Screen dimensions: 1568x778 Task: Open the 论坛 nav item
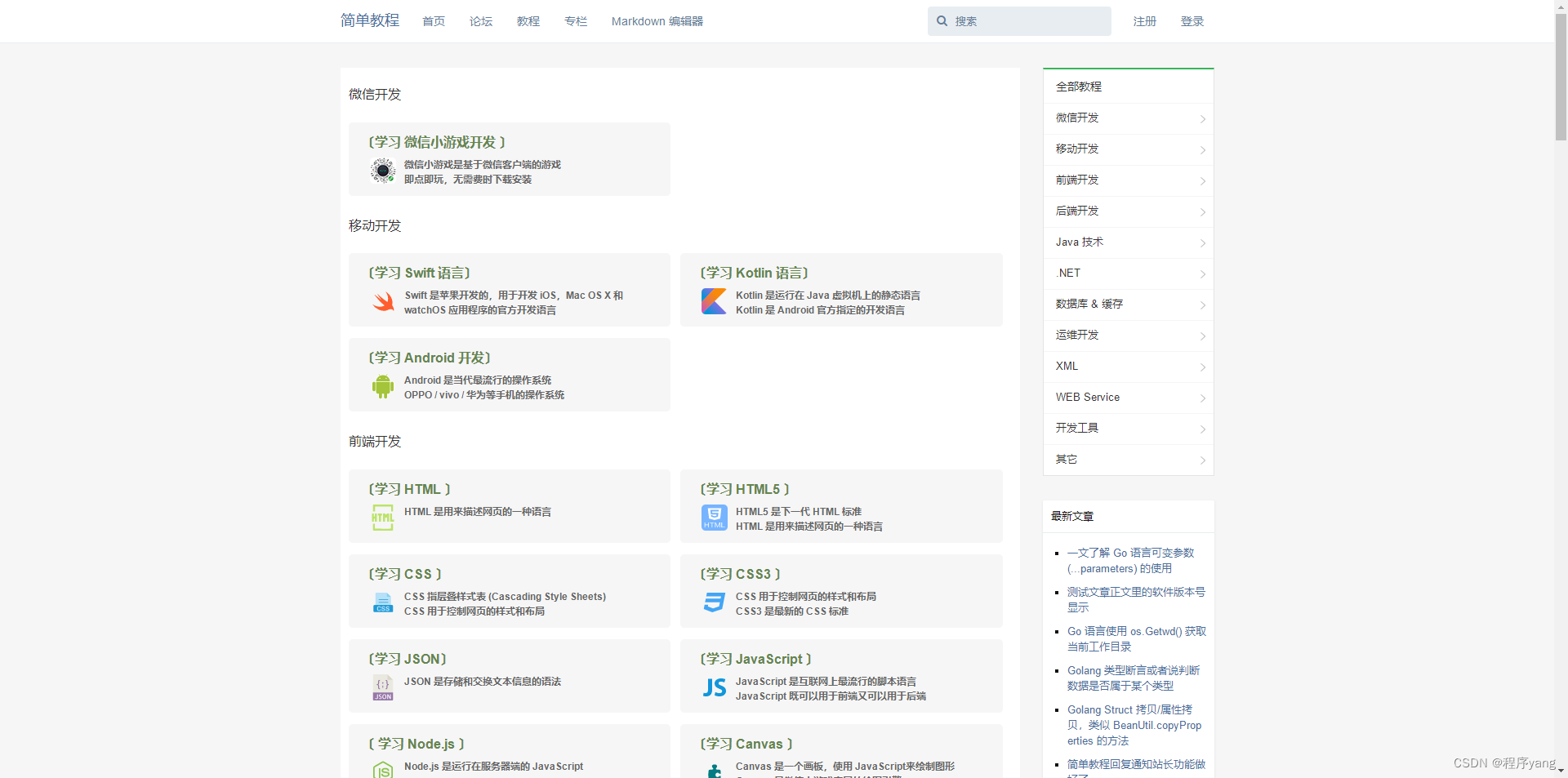click(481, 21)
